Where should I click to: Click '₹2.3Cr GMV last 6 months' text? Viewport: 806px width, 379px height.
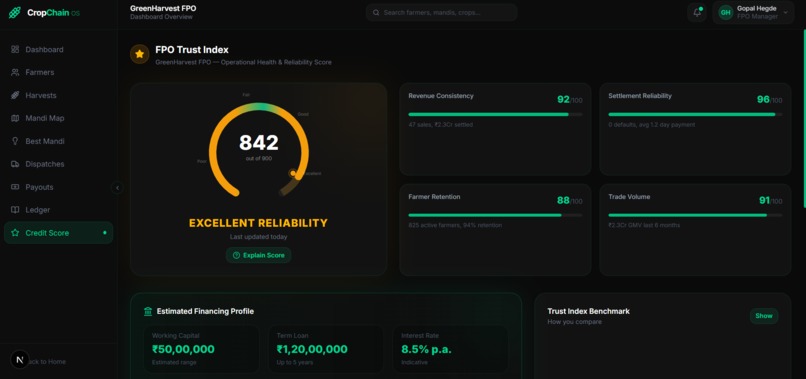coord(644,225)
